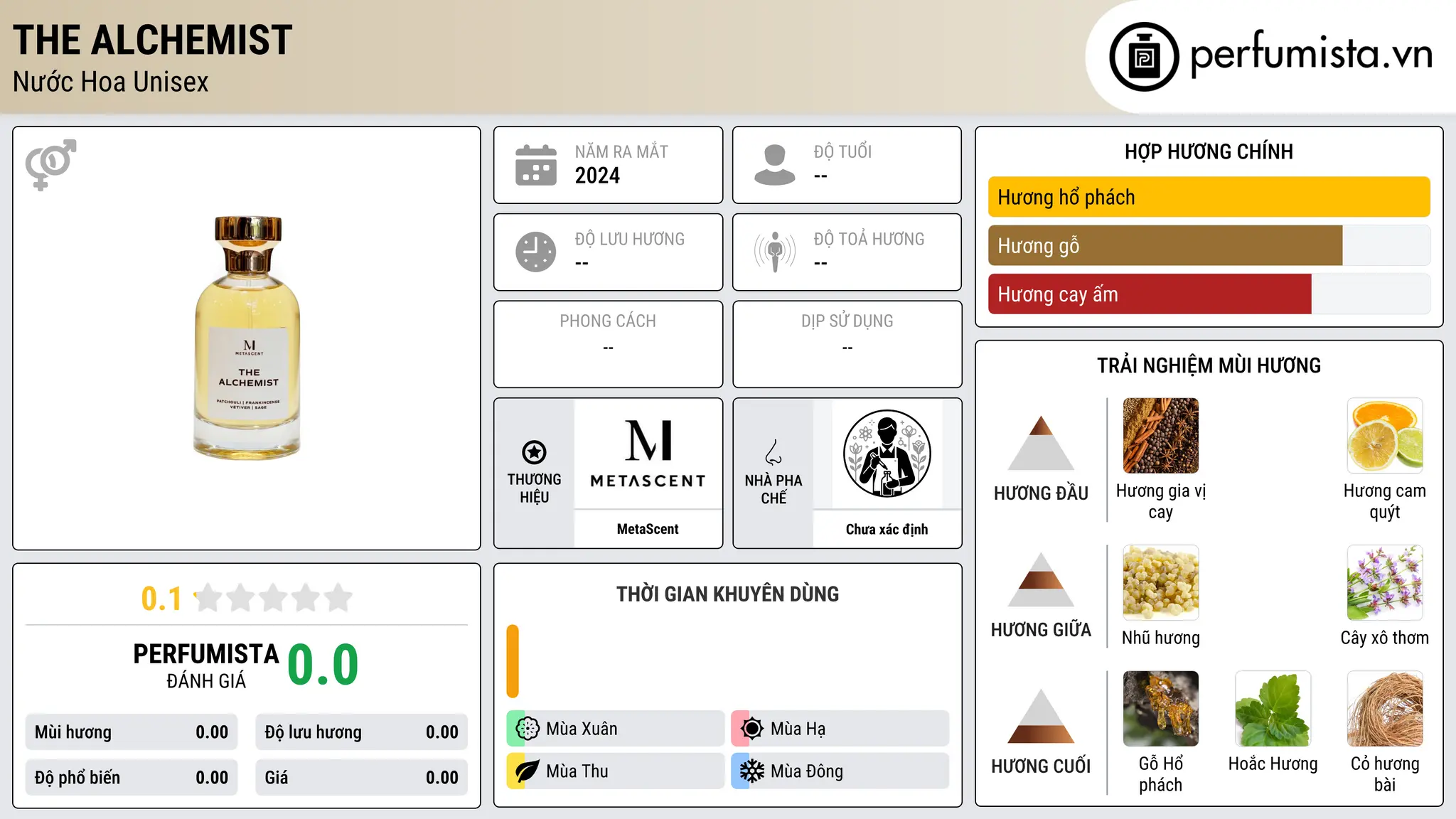Open the Hương gia vị cay note image
Screen dimensions: 1456x819
point(1160,436)
